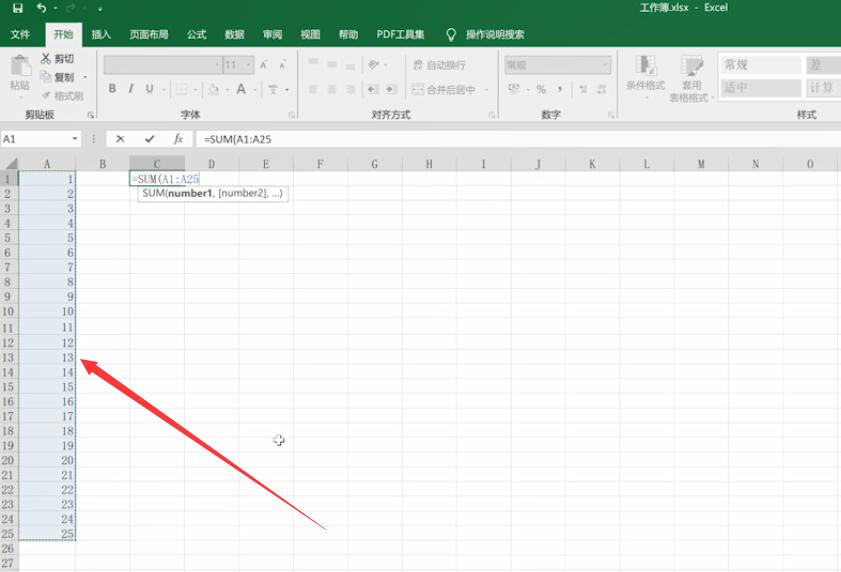Select the column F header
841x572 pixels.
click(x=320, y=164)
